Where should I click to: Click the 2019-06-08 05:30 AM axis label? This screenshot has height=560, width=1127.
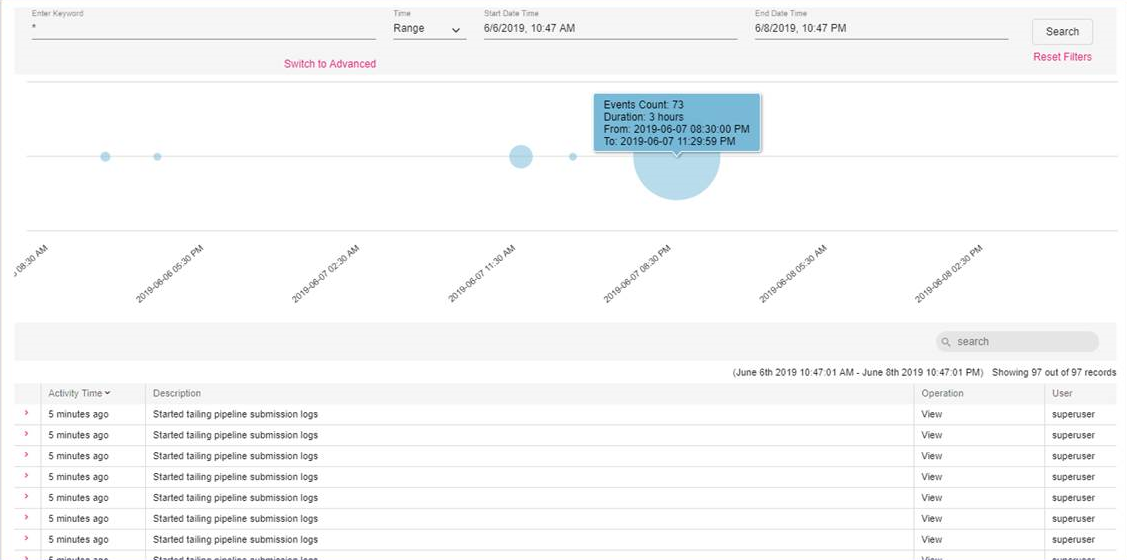coord(794,274)
